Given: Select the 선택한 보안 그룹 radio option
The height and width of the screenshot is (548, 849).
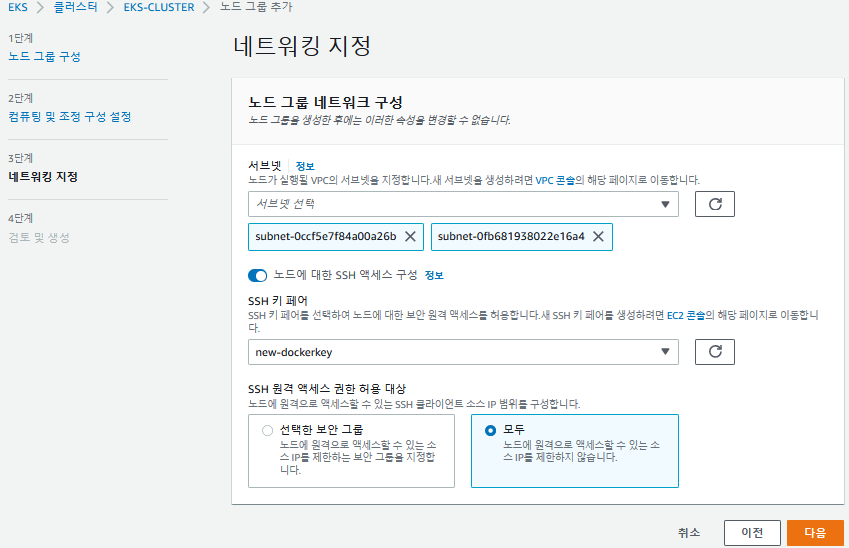Looking at the screenshot, I should pyautogui.click(x=267, y=430).
